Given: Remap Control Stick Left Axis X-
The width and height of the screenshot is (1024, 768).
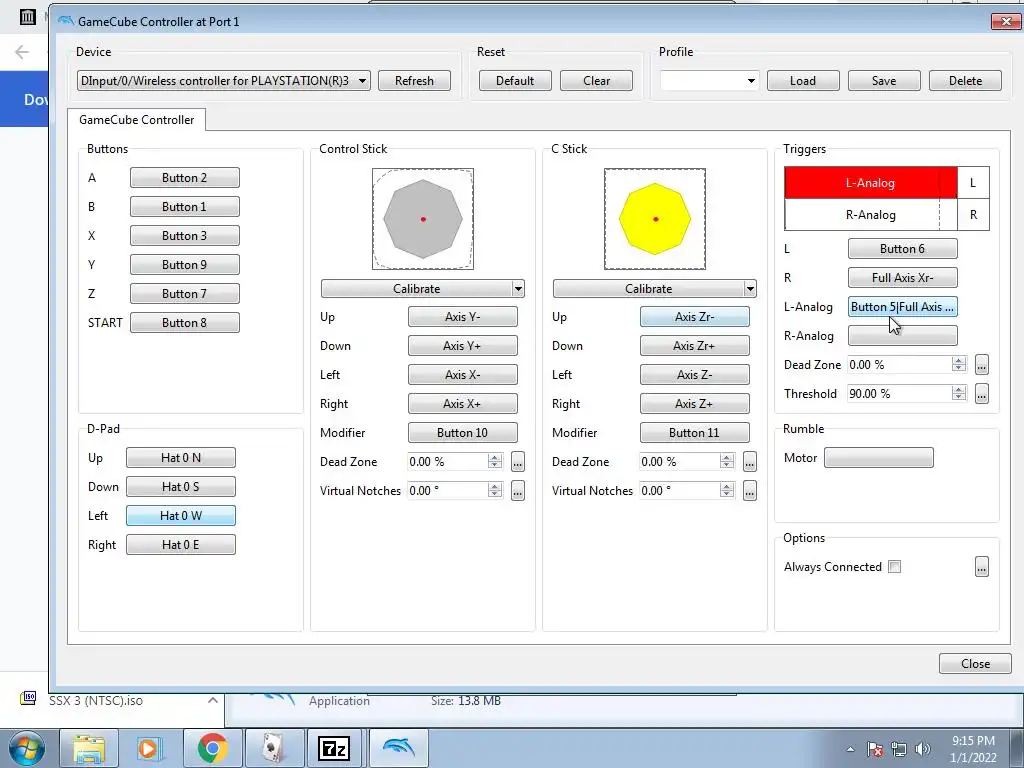Looking at the screenshot, I should (462, 375).
